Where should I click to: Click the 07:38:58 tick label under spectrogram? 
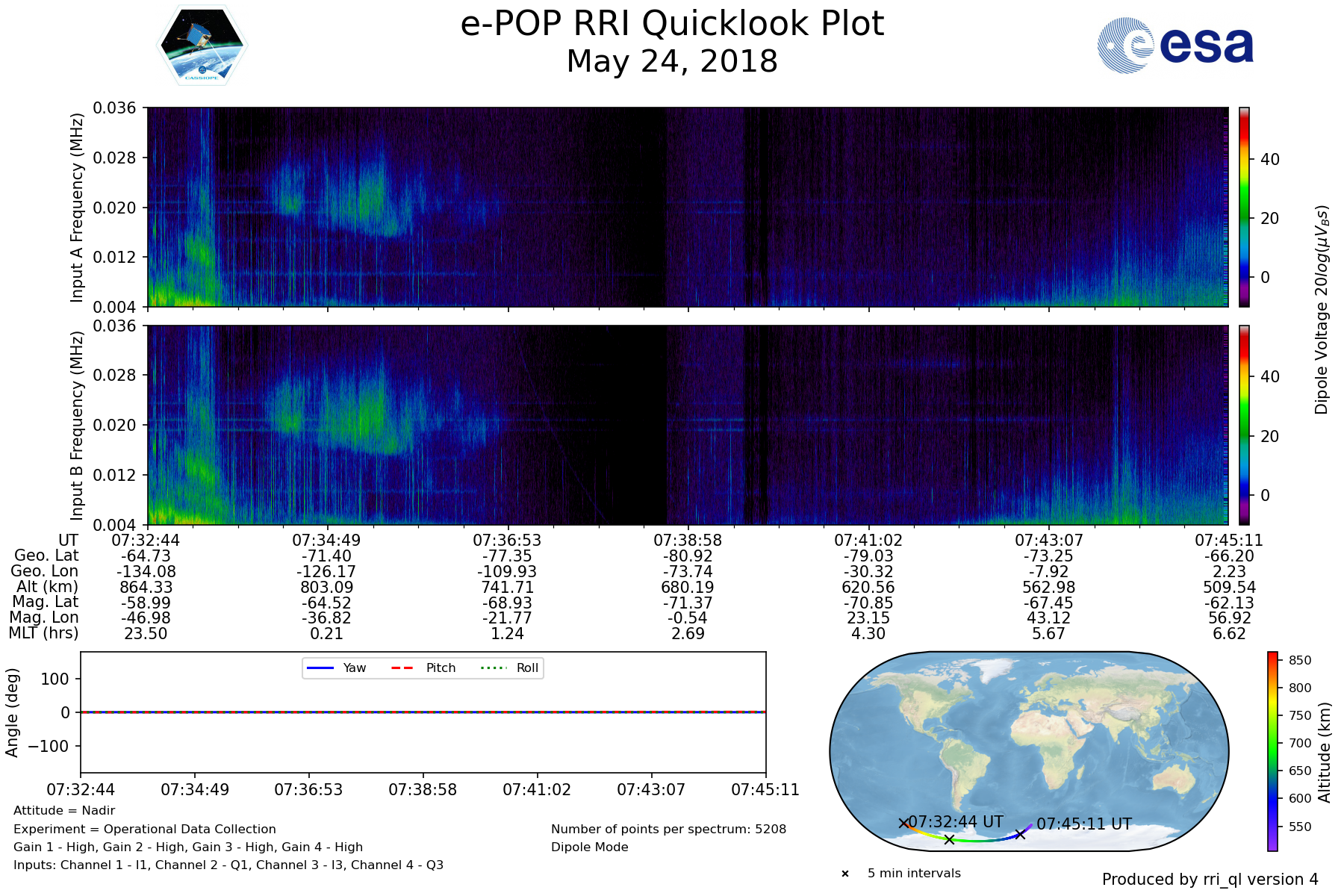[x=687, y=540]
